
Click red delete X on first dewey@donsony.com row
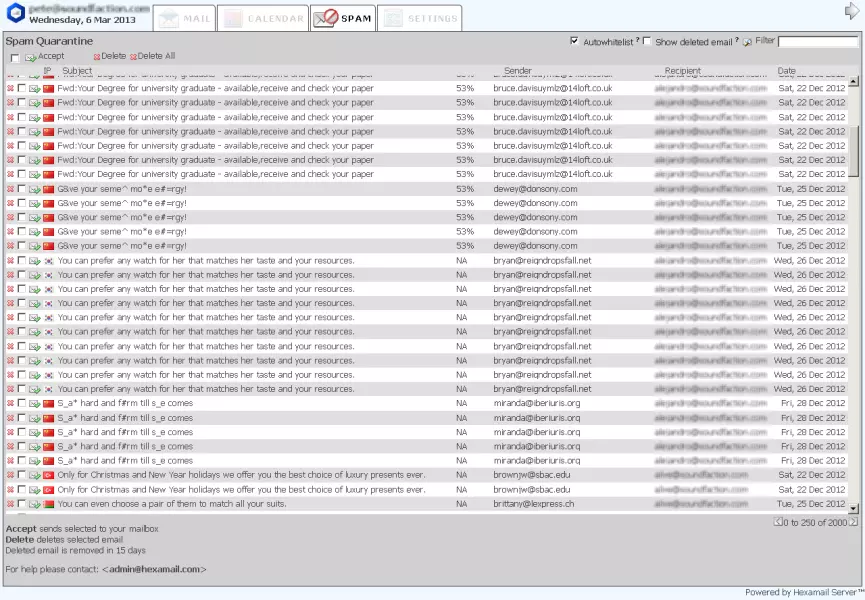click(11, 189)
